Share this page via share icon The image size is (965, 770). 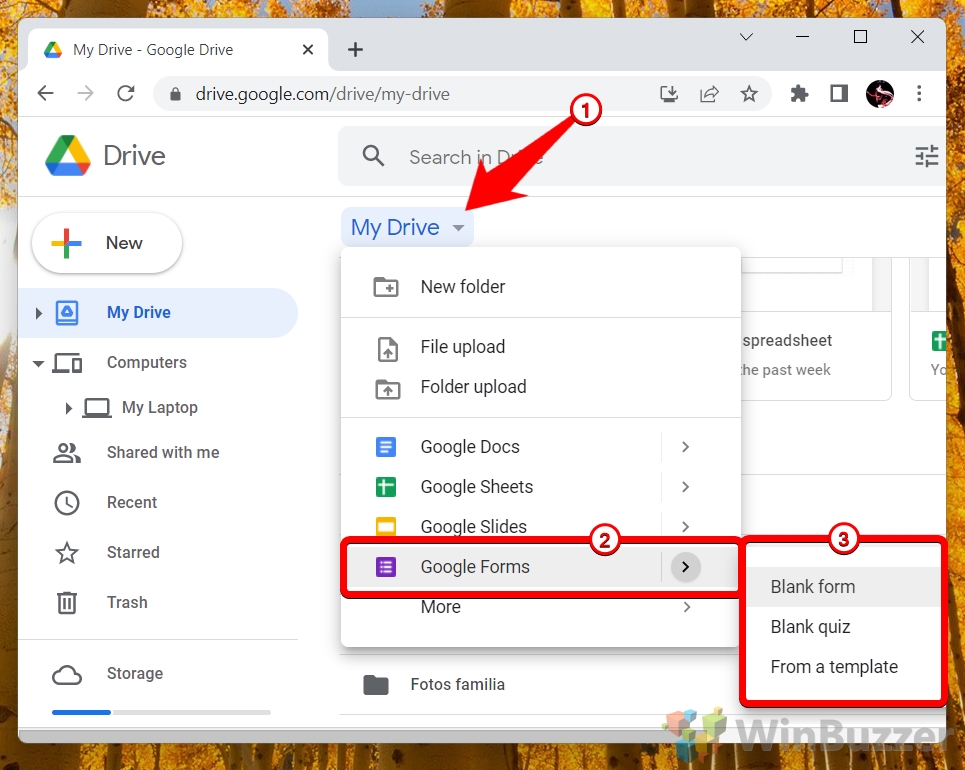(x=709, y=94)
